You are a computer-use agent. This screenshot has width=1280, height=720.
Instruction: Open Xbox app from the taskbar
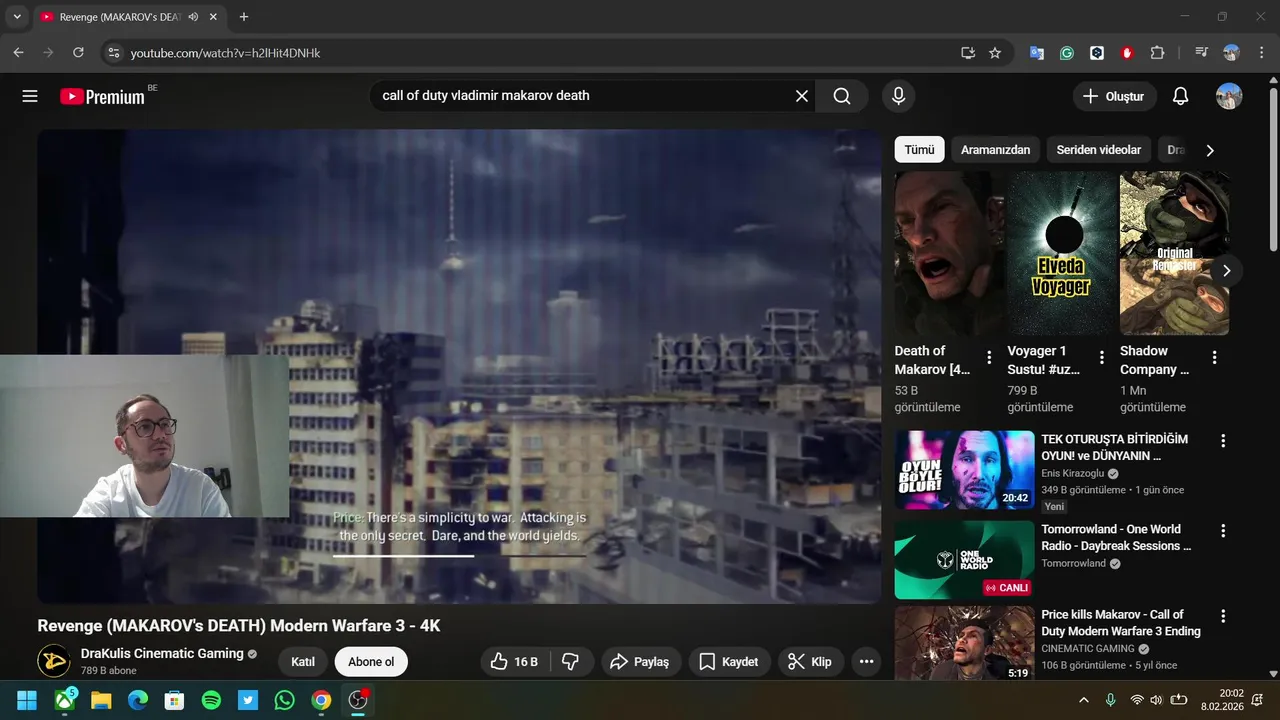[65, 700]
